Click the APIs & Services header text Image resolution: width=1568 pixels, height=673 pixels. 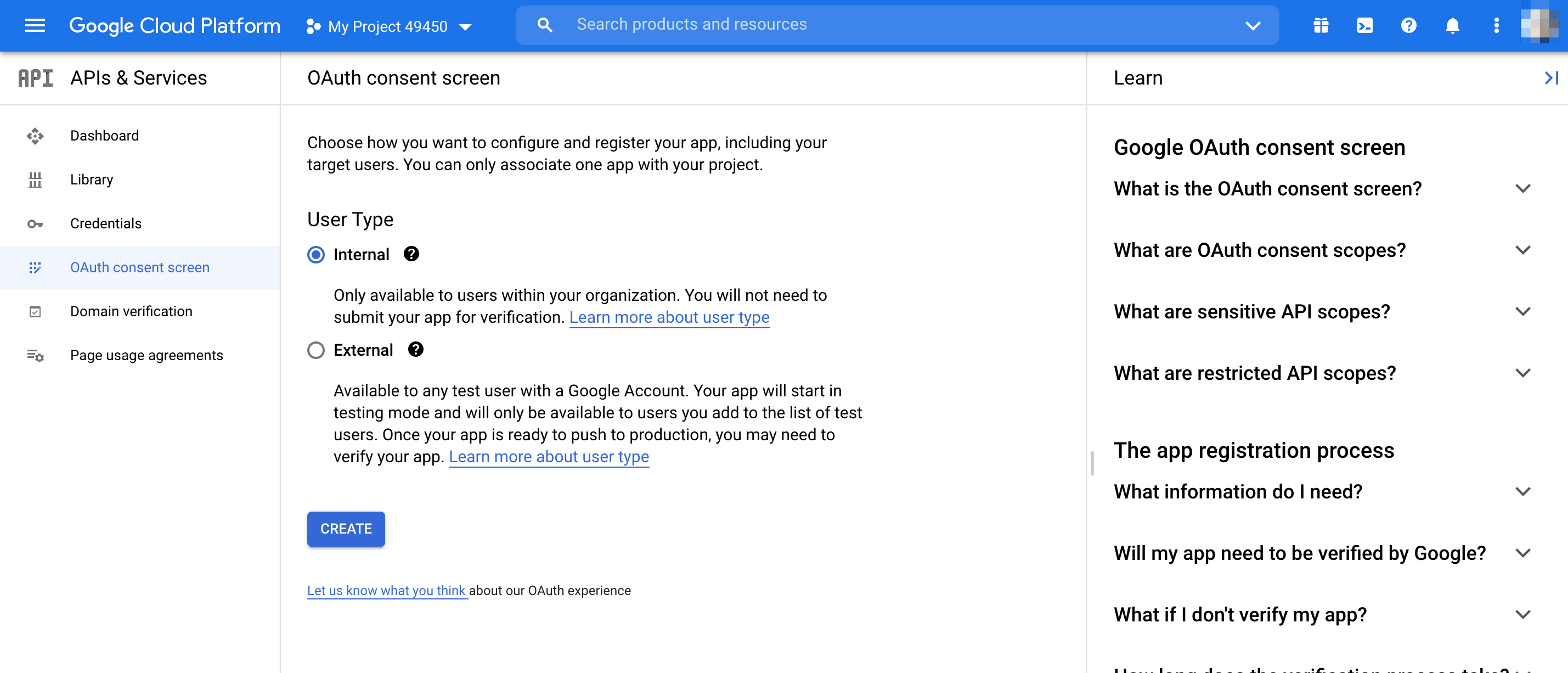(x=139, y=78)
